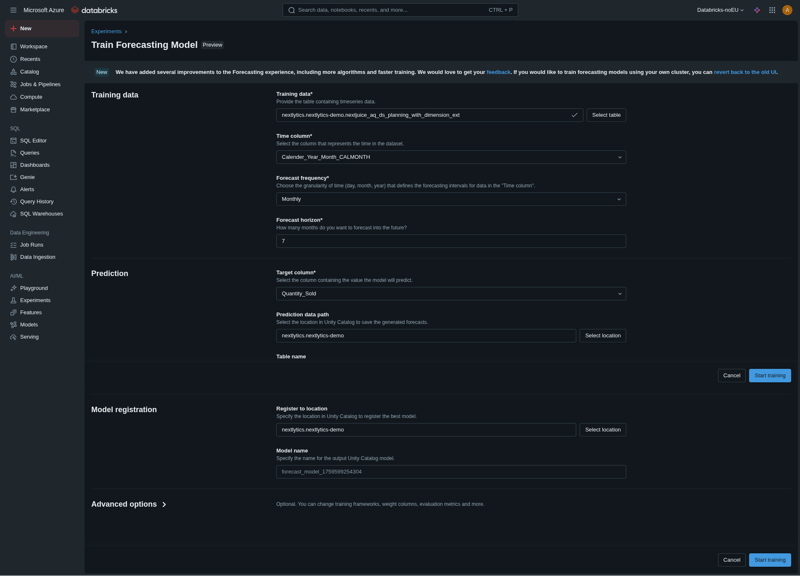Open Playground under AI/ML
This screenshot has height=576, width=800.
(x=33, y=288)
